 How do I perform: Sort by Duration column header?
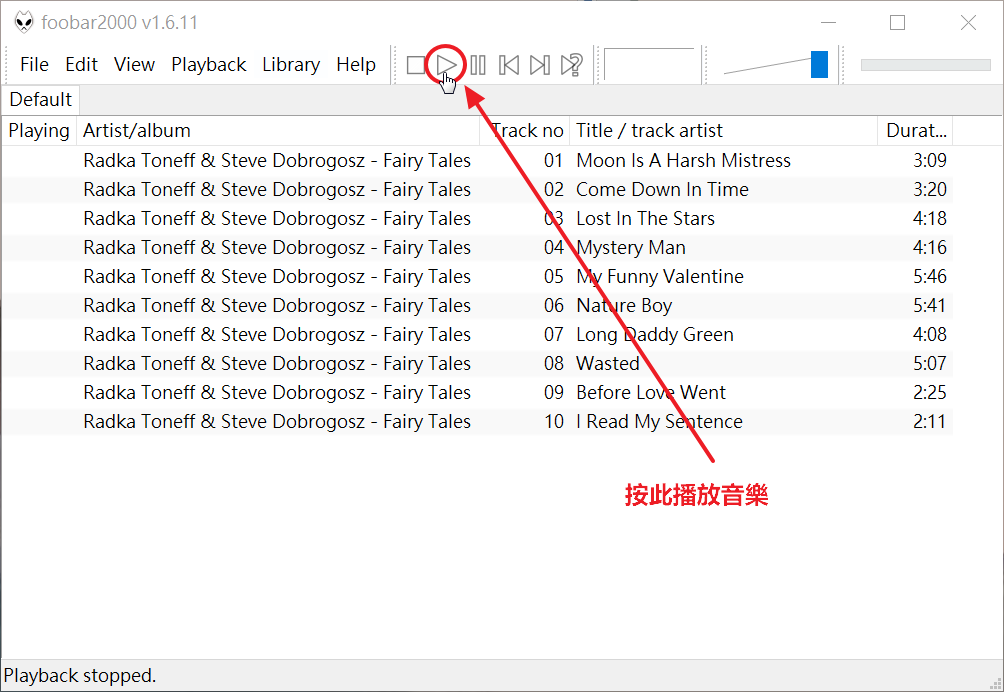click(x=915, y=131)
